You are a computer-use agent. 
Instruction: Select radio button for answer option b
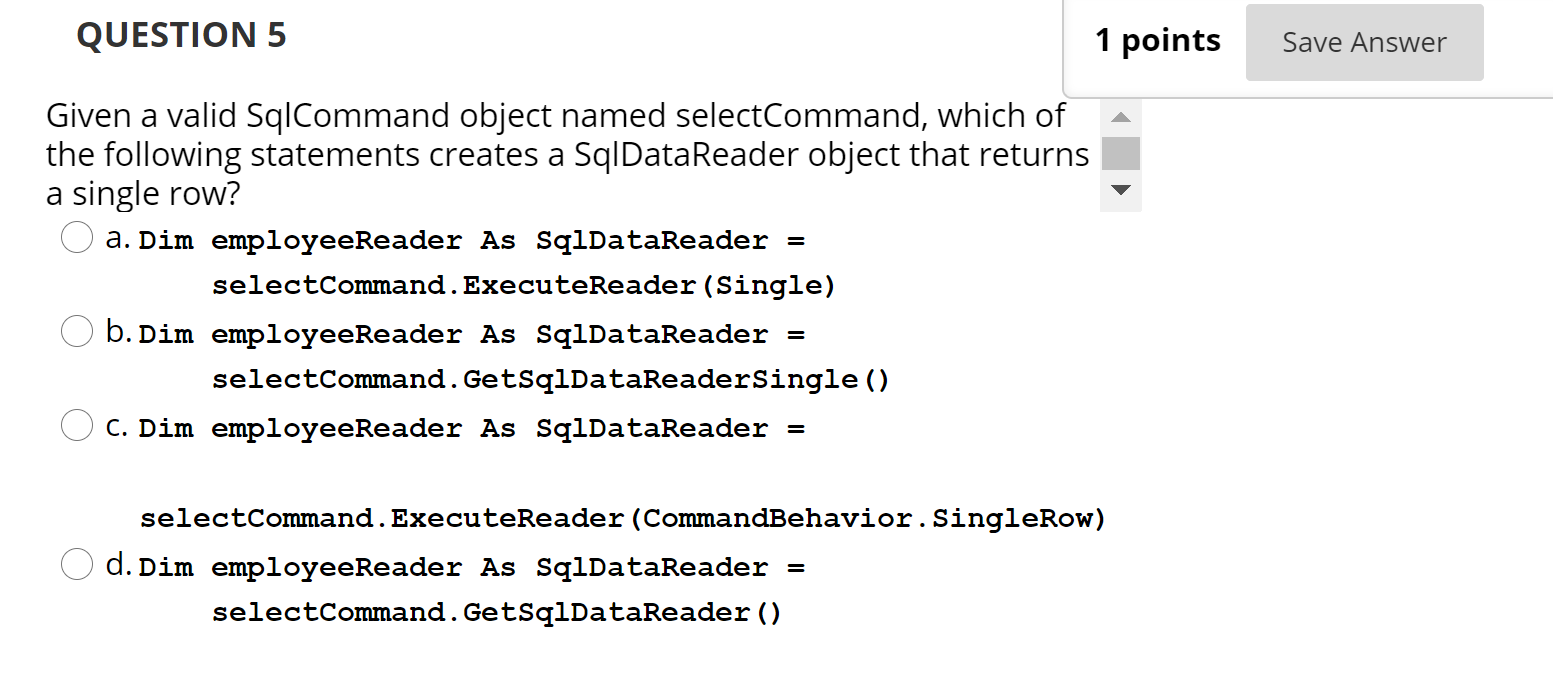[77, 331]
